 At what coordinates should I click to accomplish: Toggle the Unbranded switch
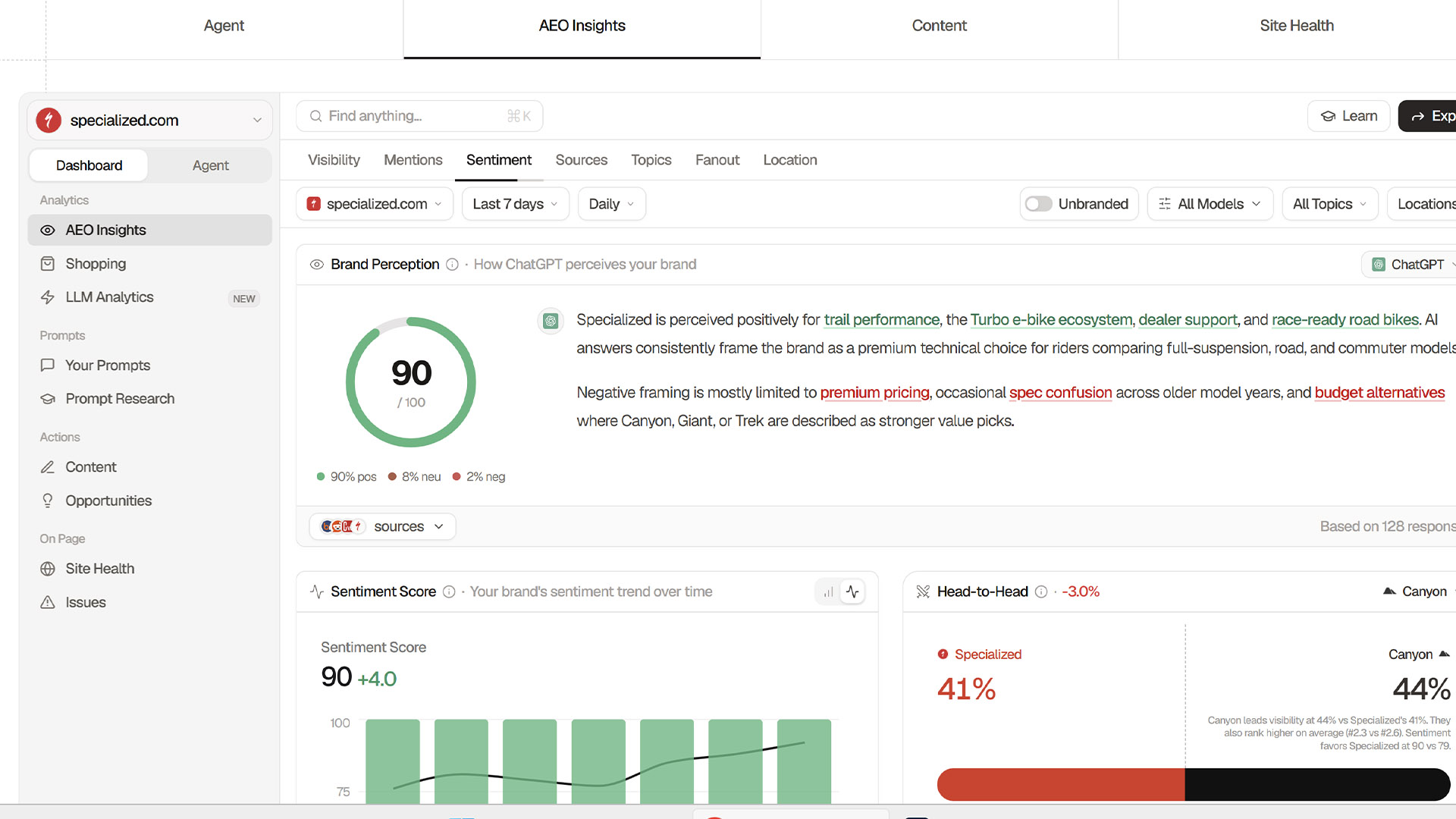pos(1039,204)
